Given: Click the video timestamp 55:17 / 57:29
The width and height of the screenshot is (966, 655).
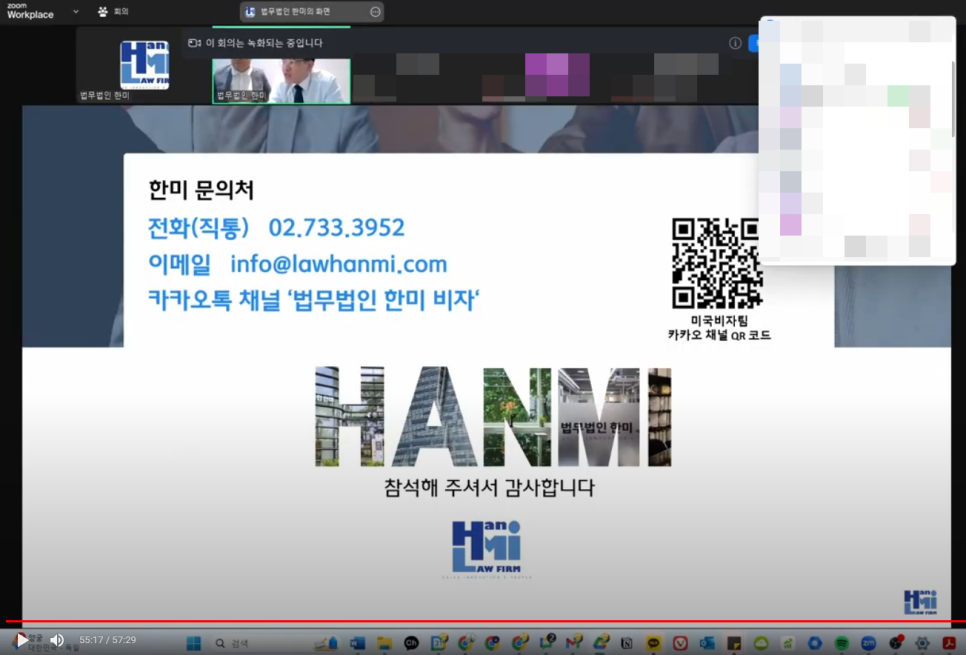Looking at the screenshot, I should point(108,640).
